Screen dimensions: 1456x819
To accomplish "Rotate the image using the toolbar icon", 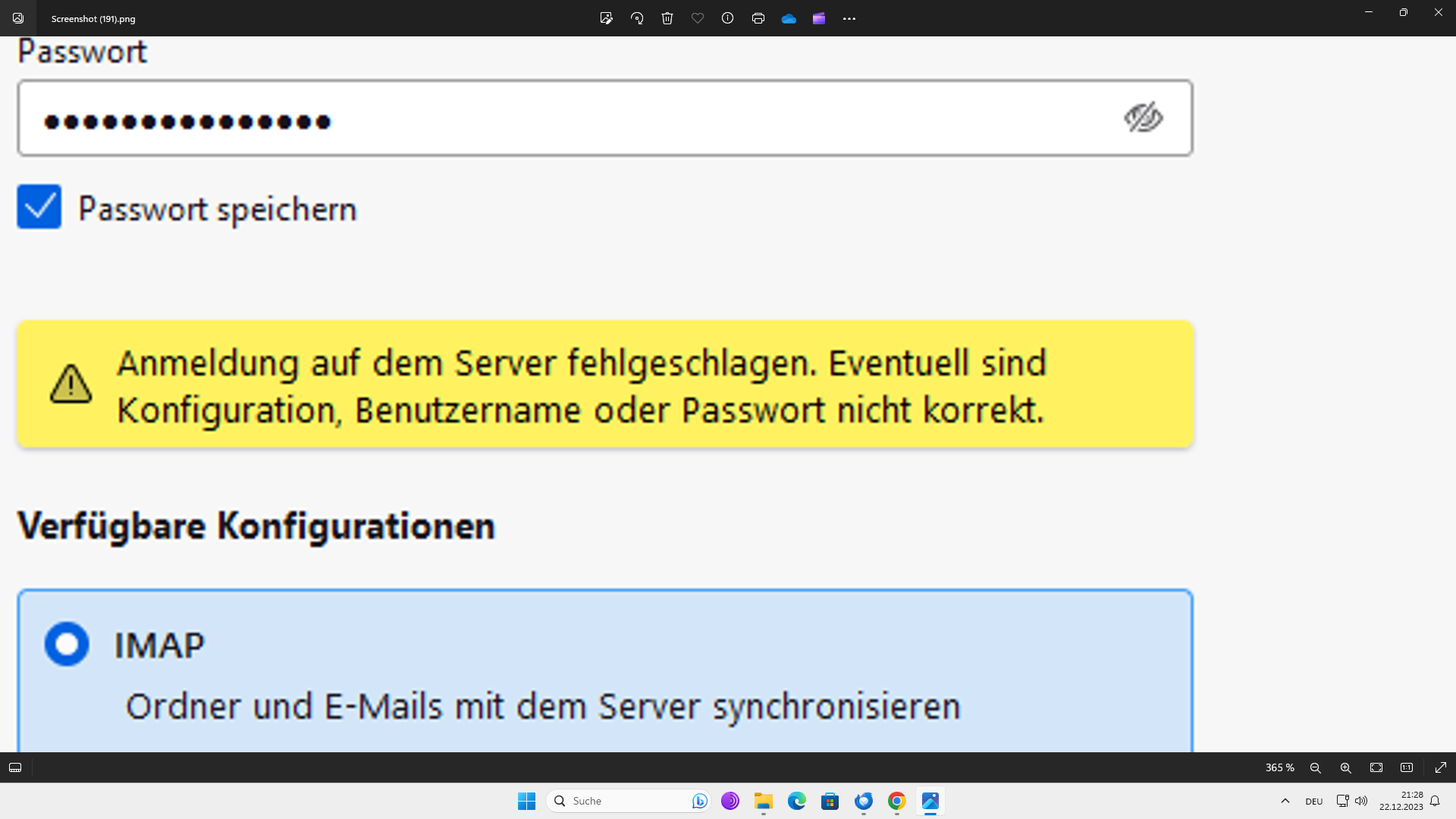I will click(637, 18).
